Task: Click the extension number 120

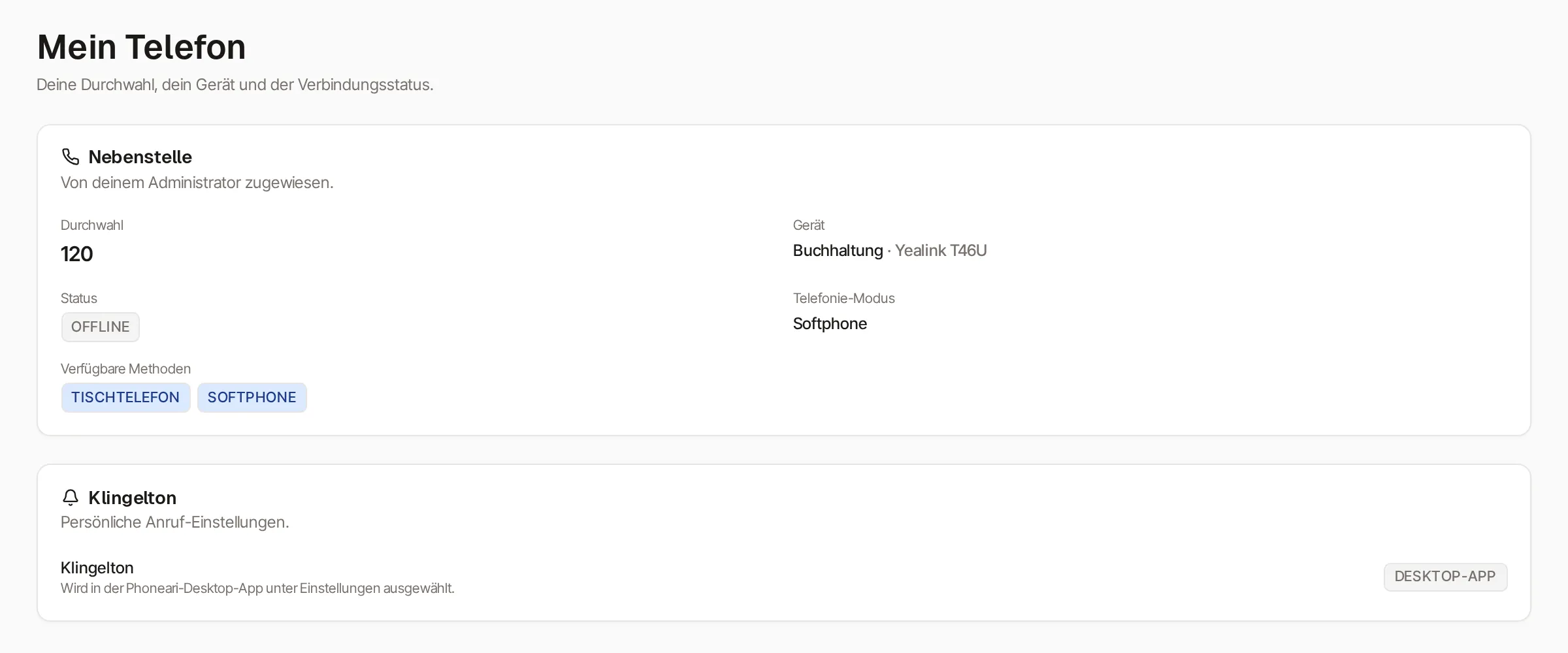Action: [77, 254]
